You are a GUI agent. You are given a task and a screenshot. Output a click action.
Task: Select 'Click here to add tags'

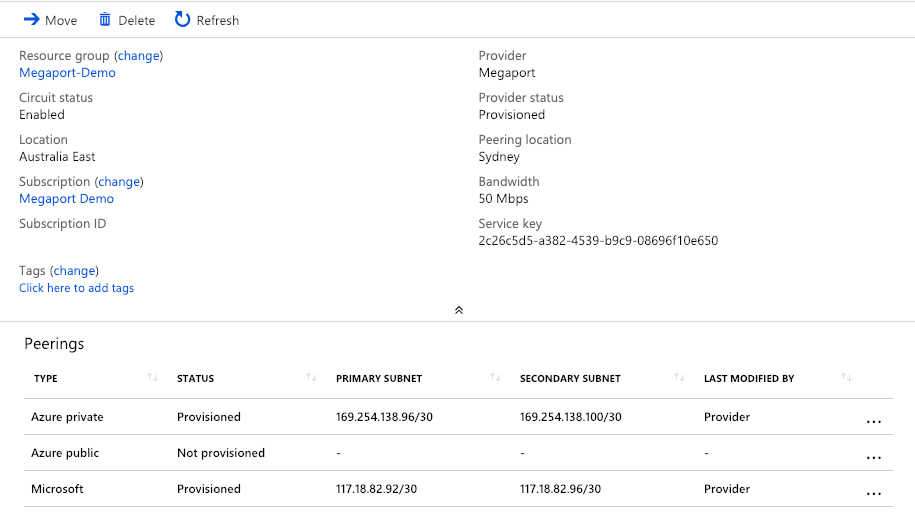click(76, 288)
